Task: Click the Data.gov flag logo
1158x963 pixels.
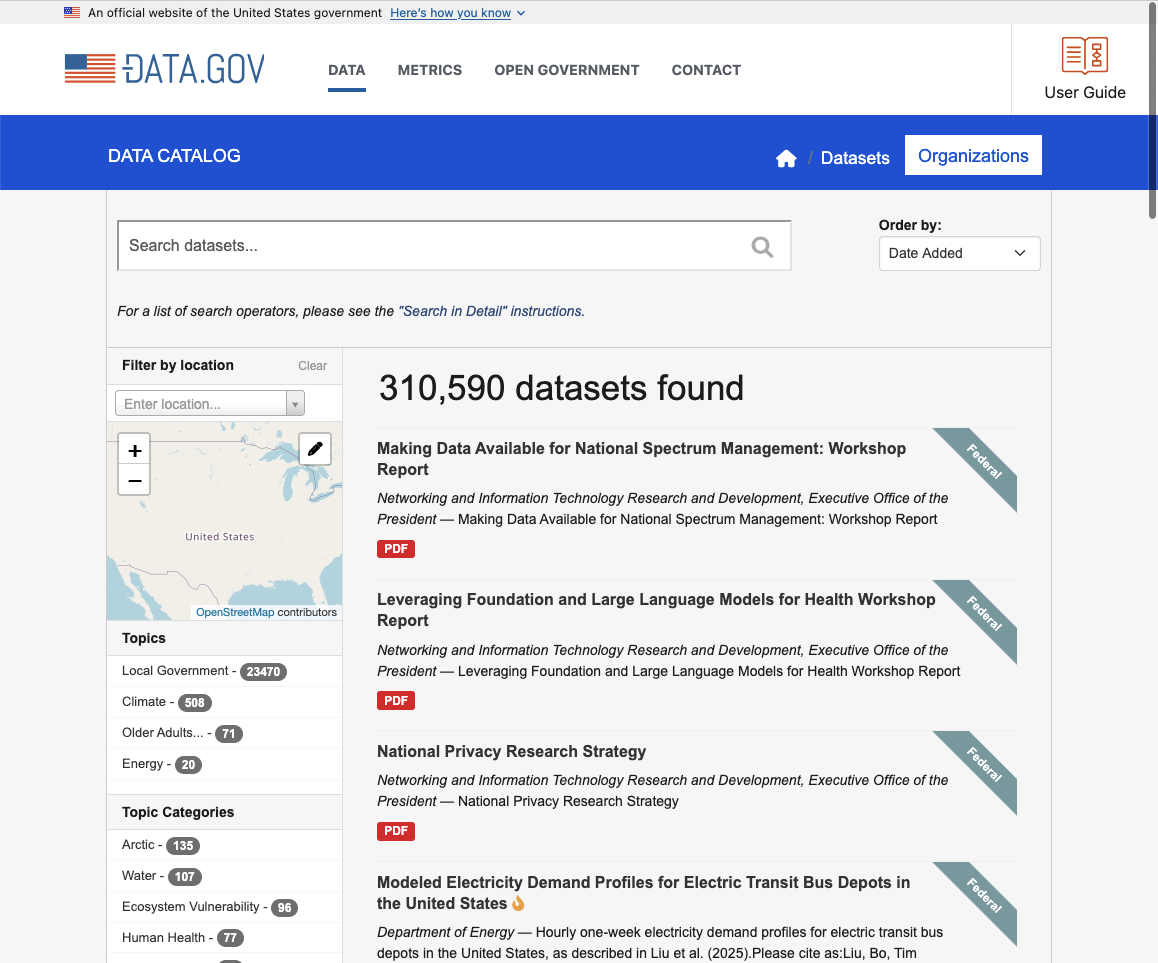Action: pos(91,69)
